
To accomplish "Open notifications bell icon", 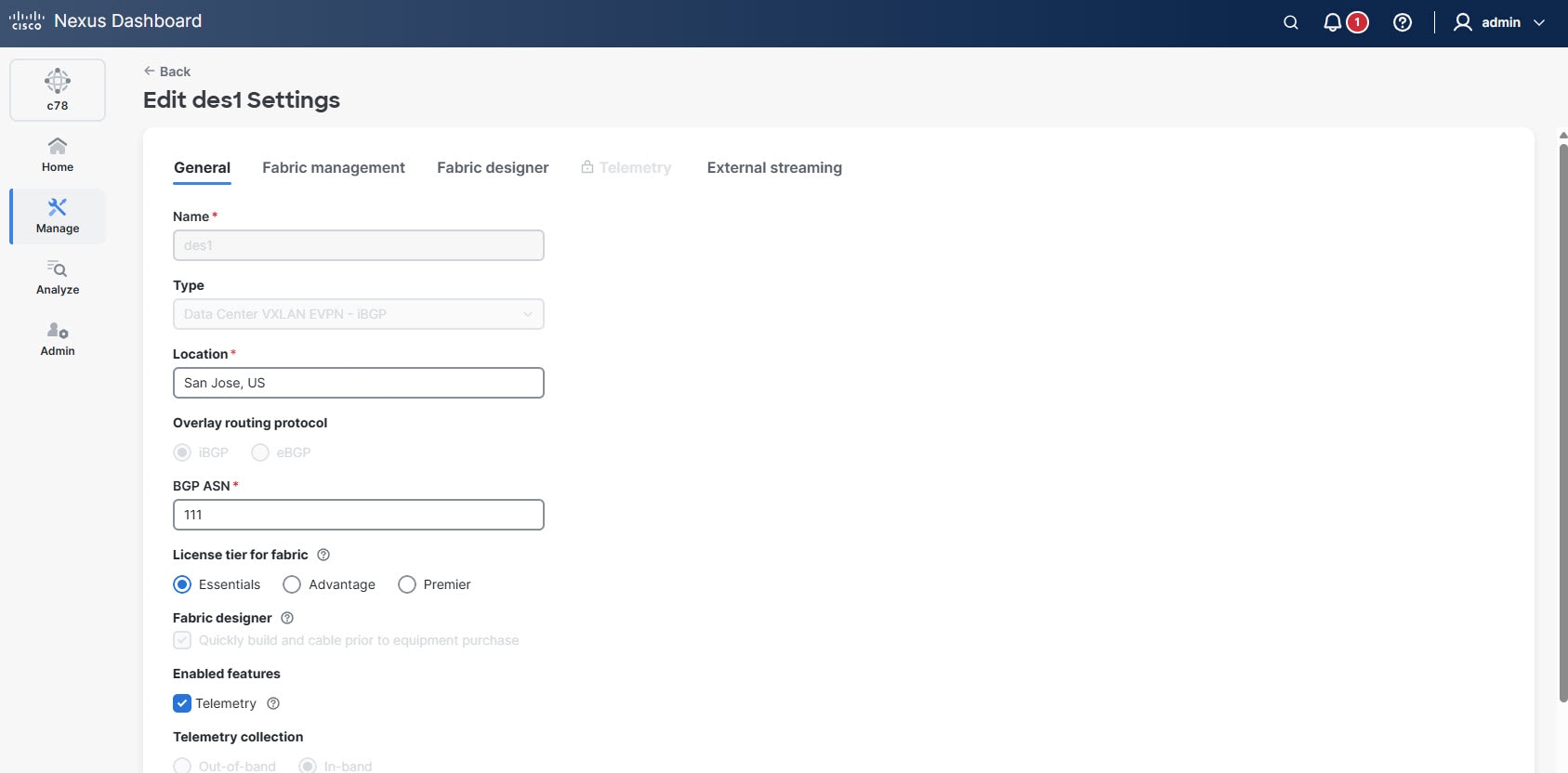I will [1332, 22].
